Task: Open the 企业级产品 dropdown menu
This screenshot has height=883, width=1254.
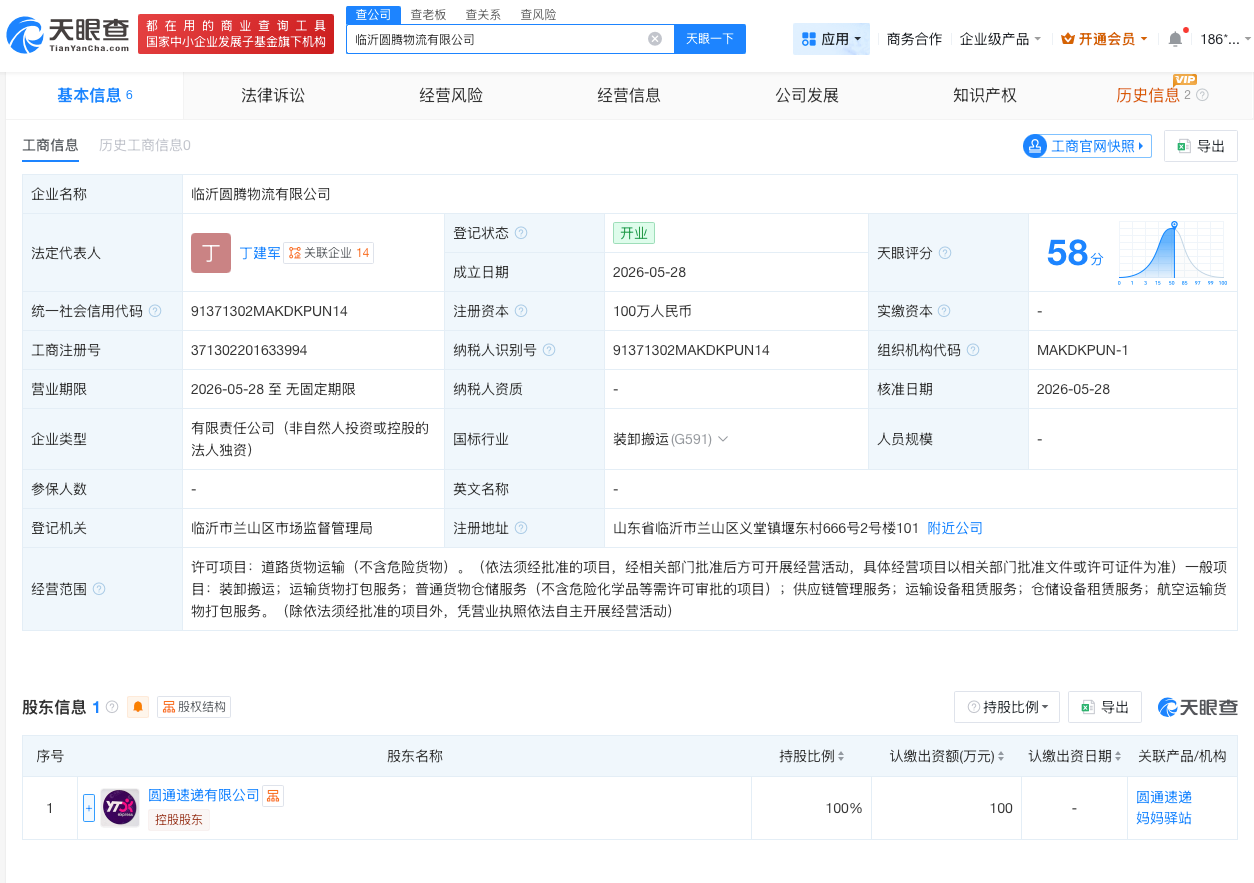Action: click(1000, 39)
